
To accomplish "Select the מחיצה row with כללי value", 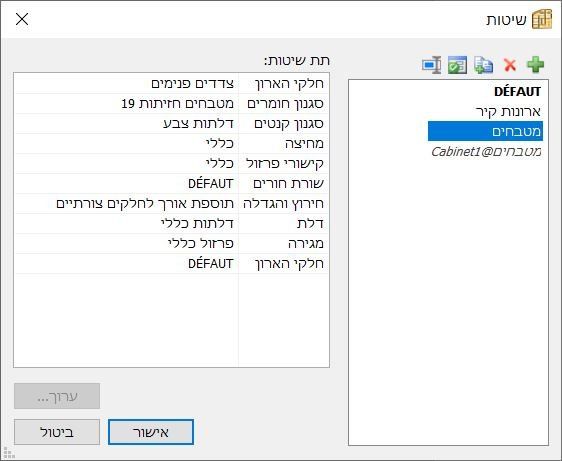I will pos(172,144).
